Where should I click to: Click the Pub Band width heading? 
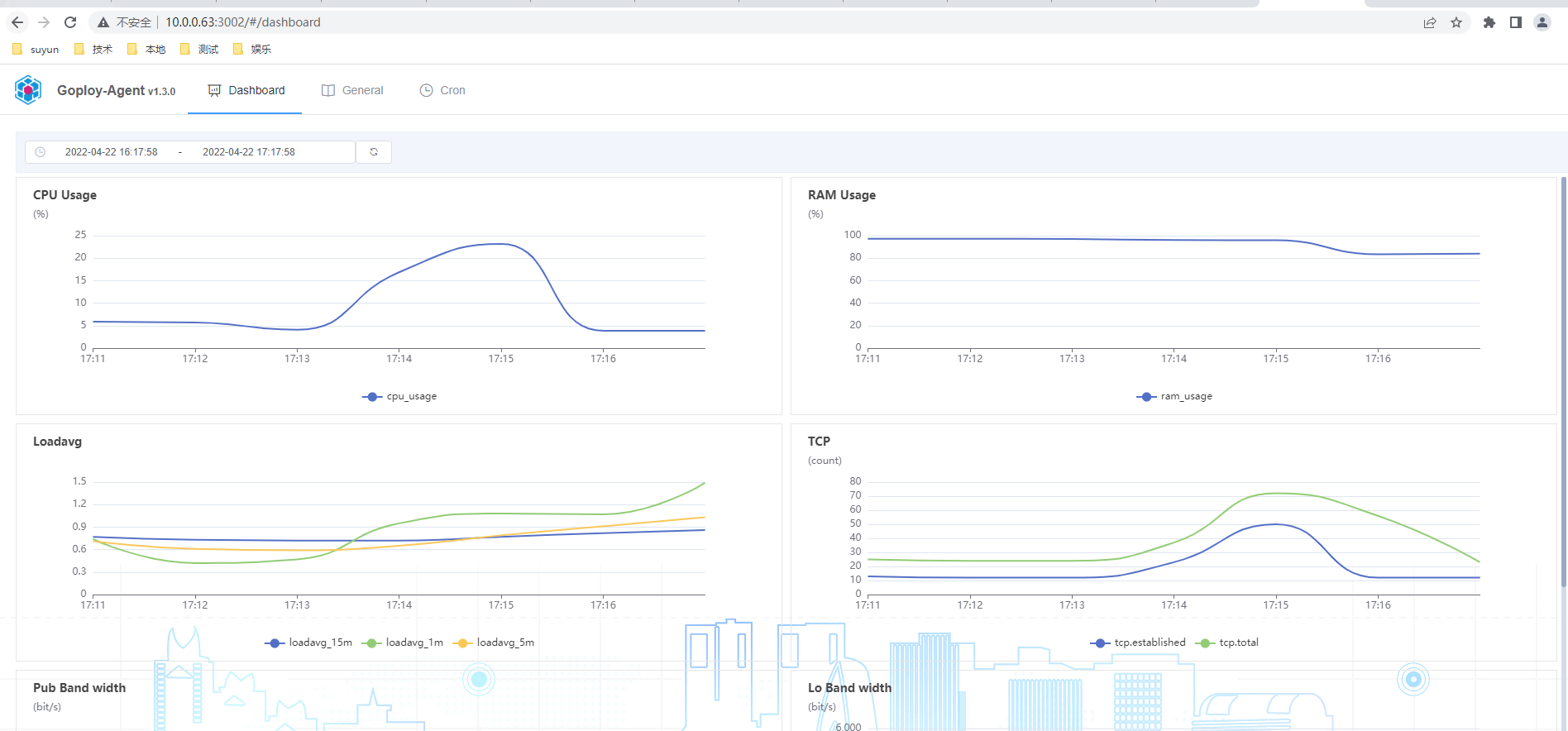79,688
